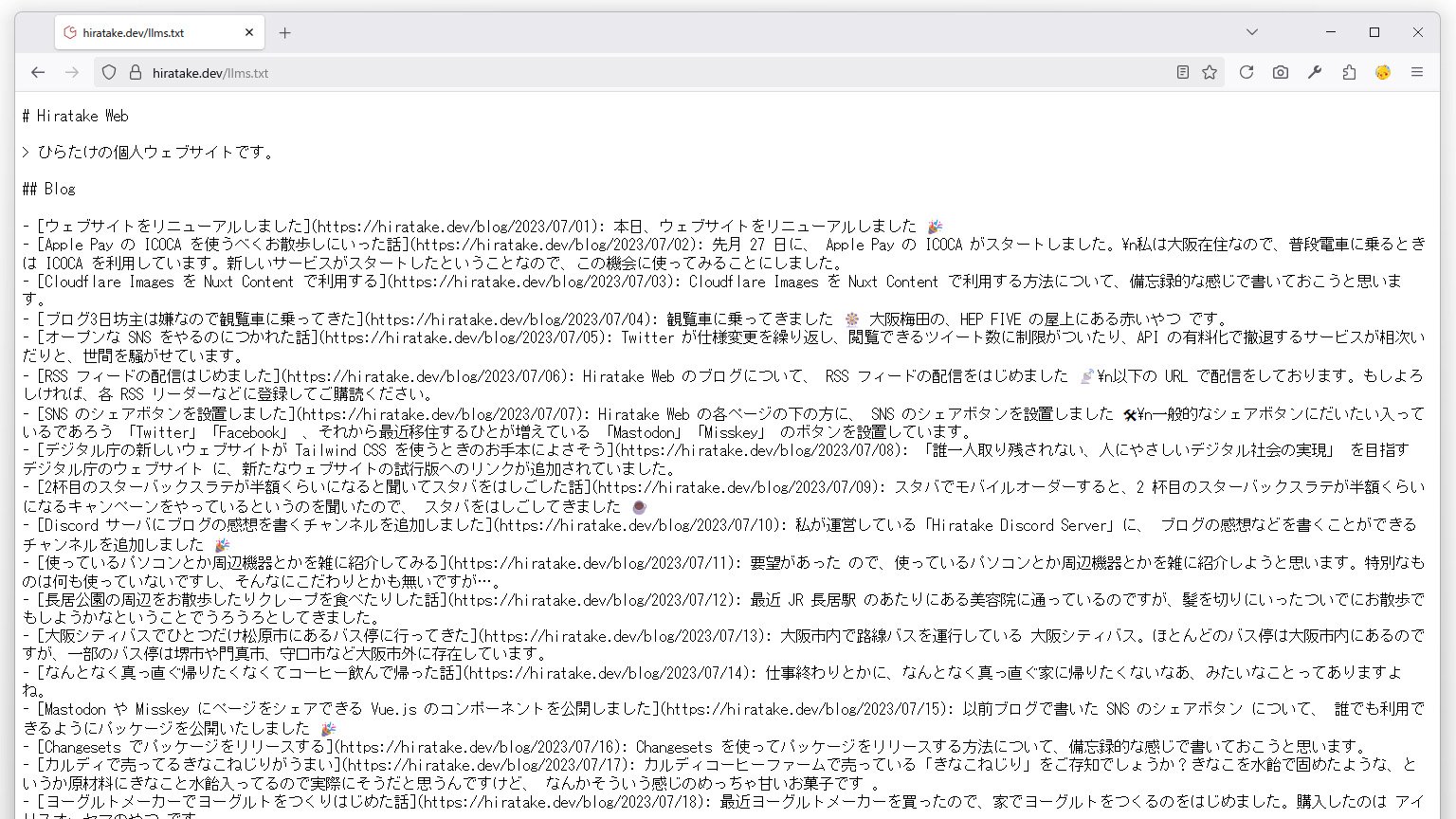This screenshot has width=1456, height=819.
Task: Toggle reader view icon in address bar
Action: [1183, 72]
